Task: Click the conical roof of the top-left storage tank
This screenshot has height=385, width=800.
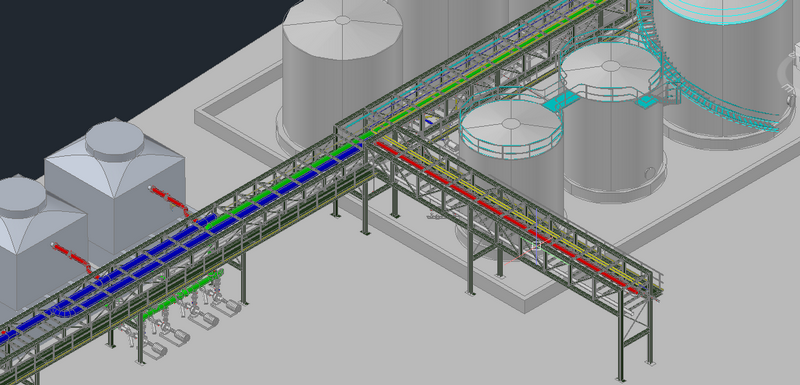Action: pos(342,28)
